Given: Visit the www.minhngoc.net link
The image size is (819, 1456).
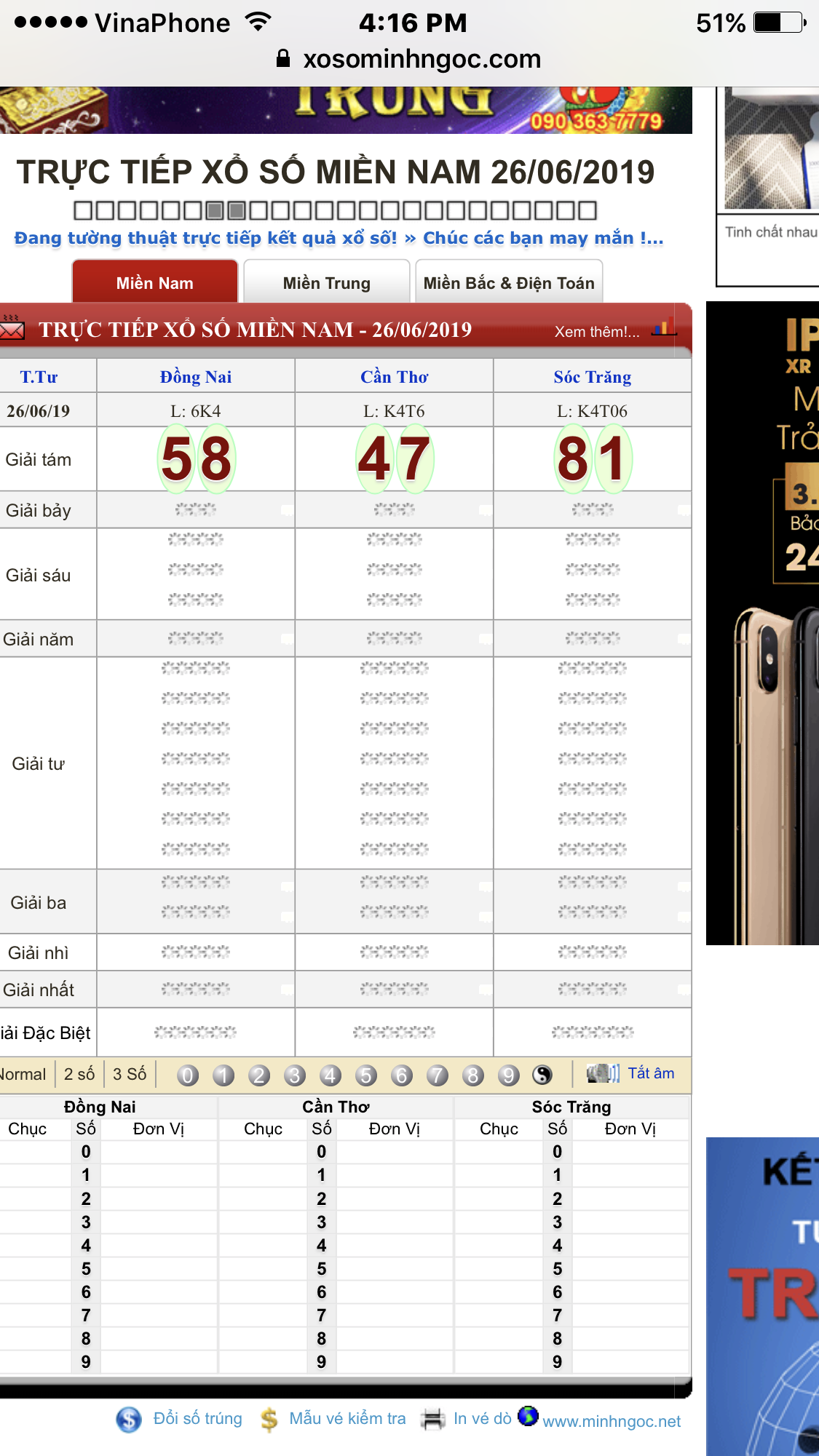Looking at the screenshot, I should pos(611,1421).
